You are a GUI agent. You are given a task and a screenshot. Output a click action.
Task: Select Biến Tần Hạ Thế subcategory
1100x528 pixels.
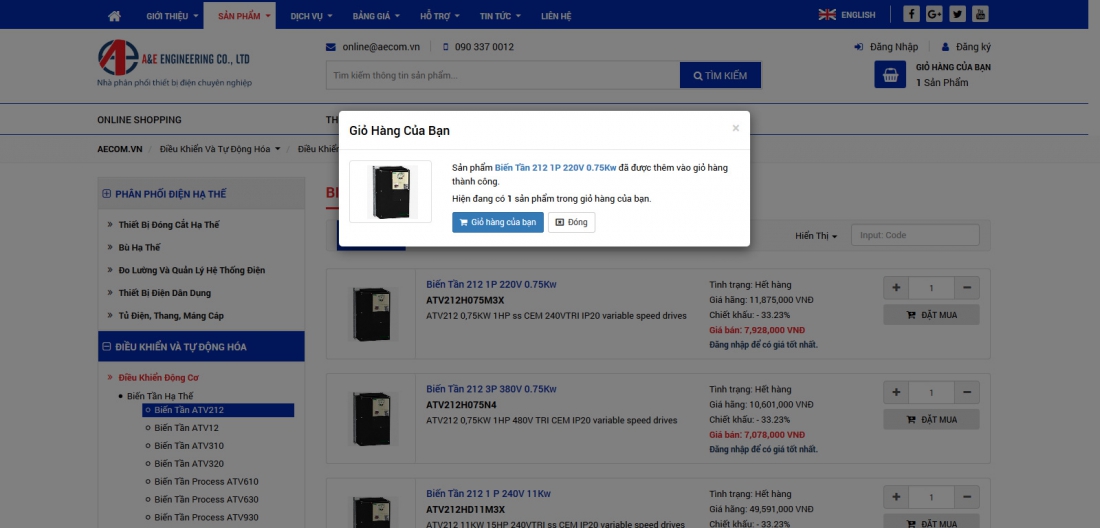click(x=160, y=396)
